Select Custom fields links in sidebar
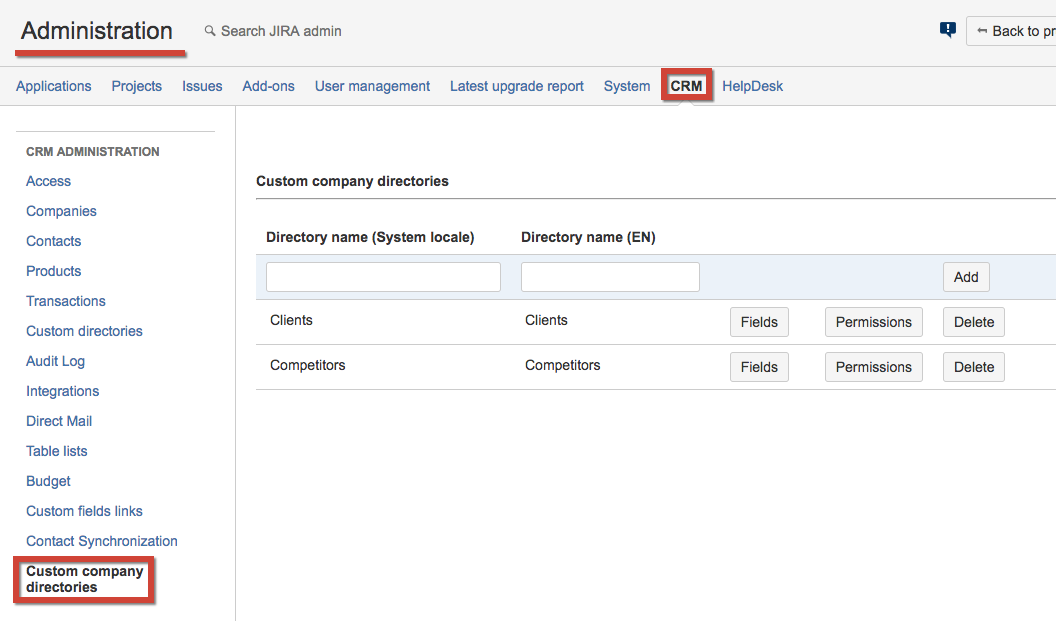The width and height of the screenshot is (1056, 621). click(84, 511)
